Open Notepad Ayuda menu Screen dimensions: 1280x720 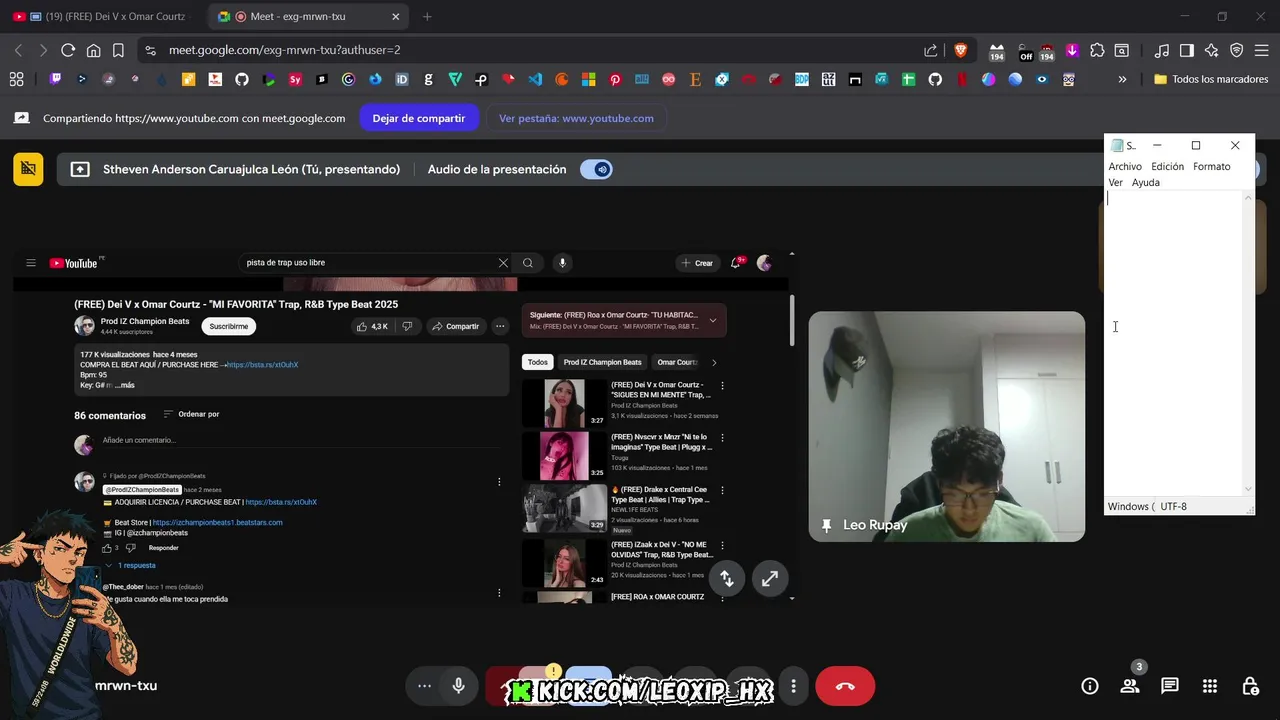click(x=1146, y=183)
